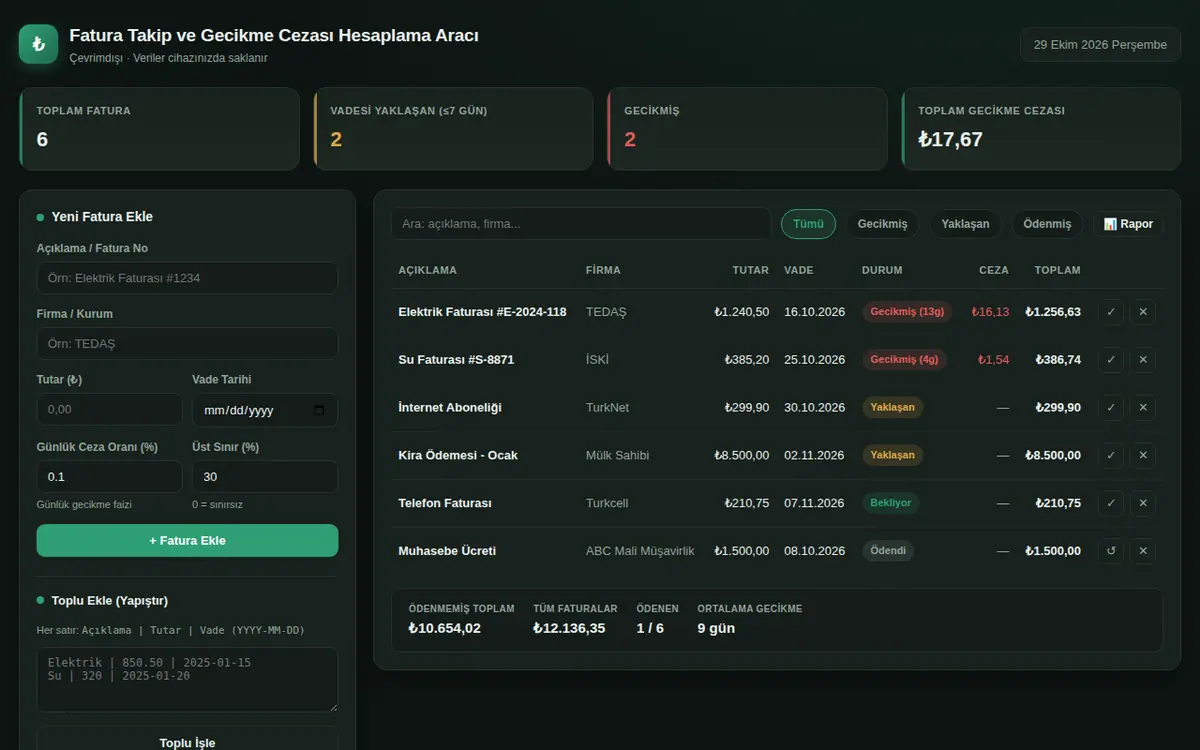
Task: Click the ABC Mali Müşavirlik firm cell
Action: point(640,551)
